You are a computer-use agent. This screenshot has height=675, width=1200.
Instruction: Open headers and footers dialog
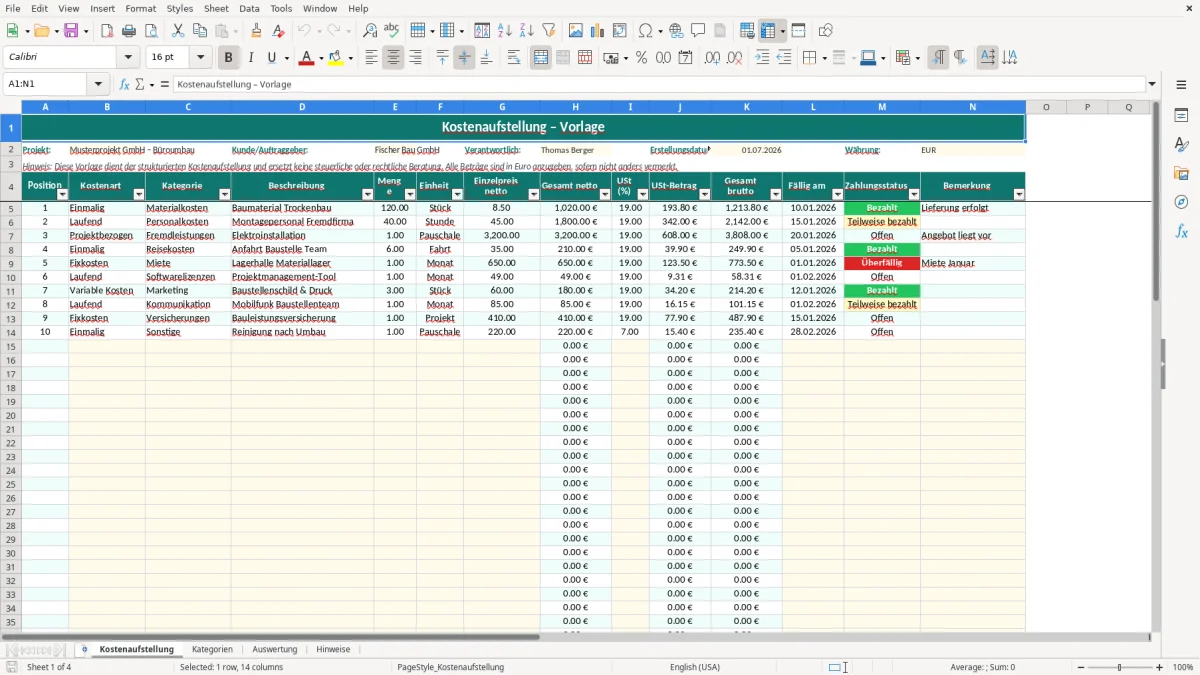pos(720,31)
